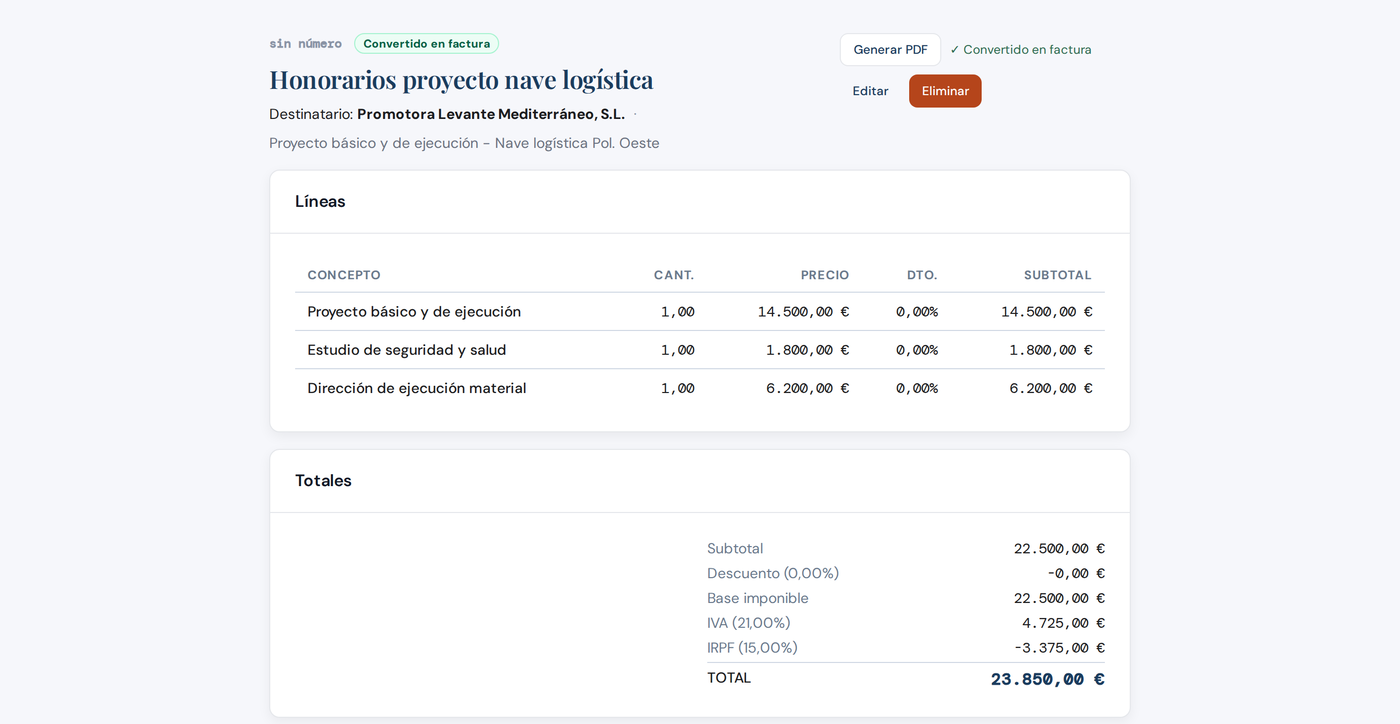Click the 'IVA (21,00%)' label
The height and width of the screenshot is (724, 1400).
click(x=749, y=623)
